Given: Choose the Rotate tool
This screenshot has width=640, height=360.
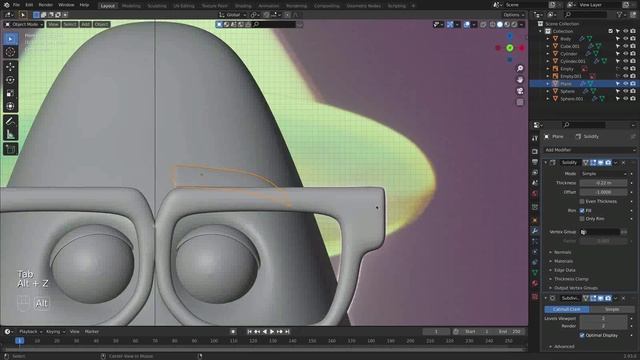Looking at the screenshot, I should click(x=11, y=80).
